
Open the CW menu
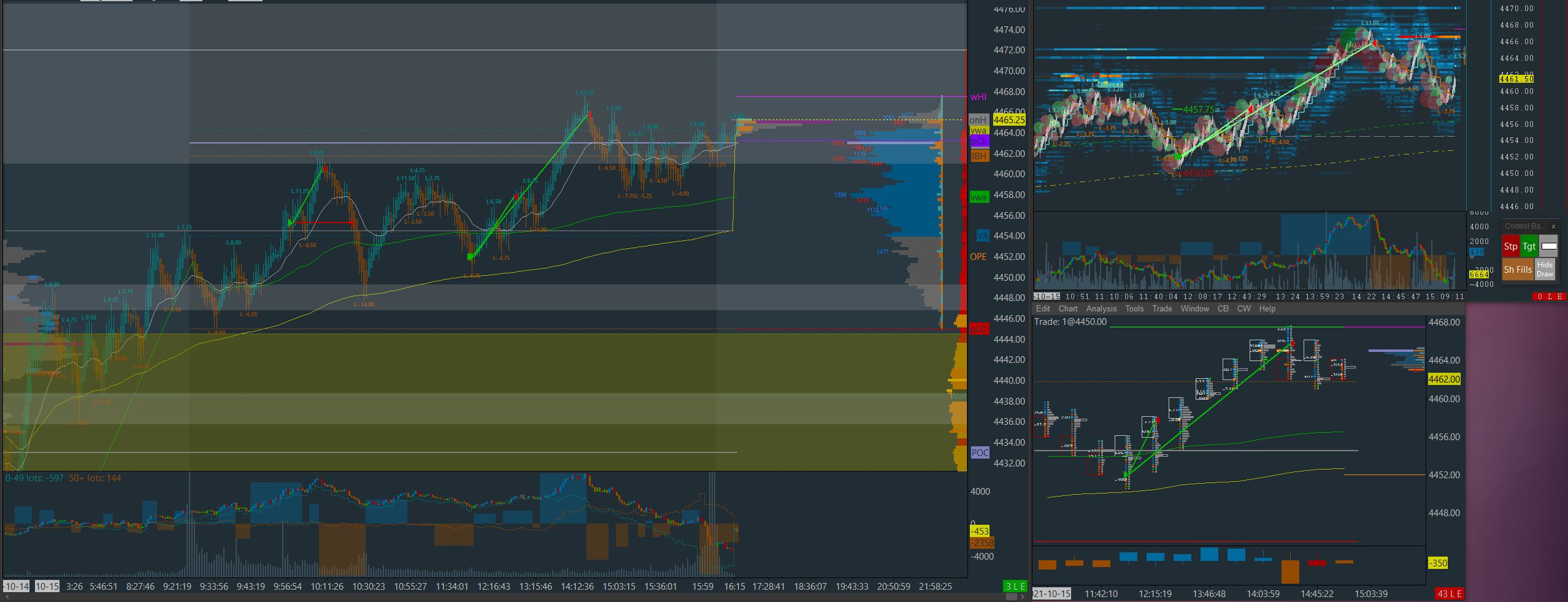click(1243, 309)
